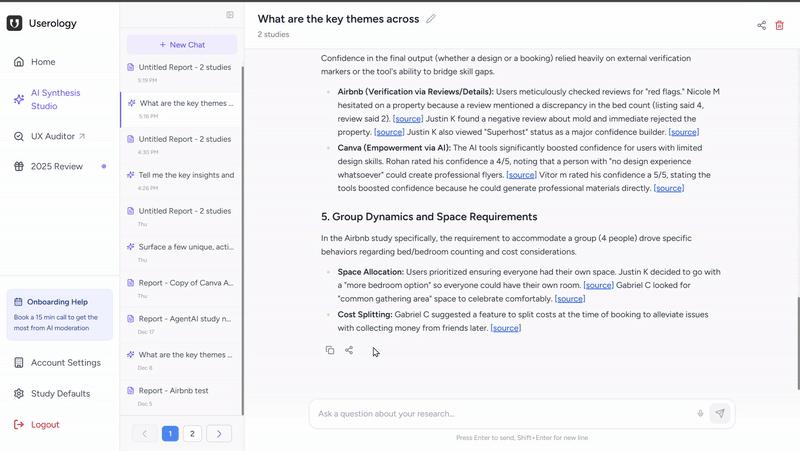
Task: Open Untitled Report from 5:19 PM
Action: [182, 73]
